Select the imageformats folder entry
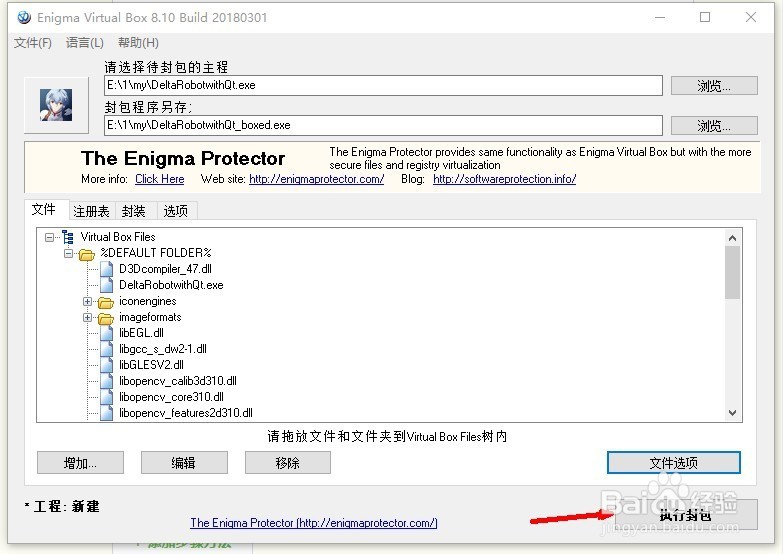 pos(150,317)
